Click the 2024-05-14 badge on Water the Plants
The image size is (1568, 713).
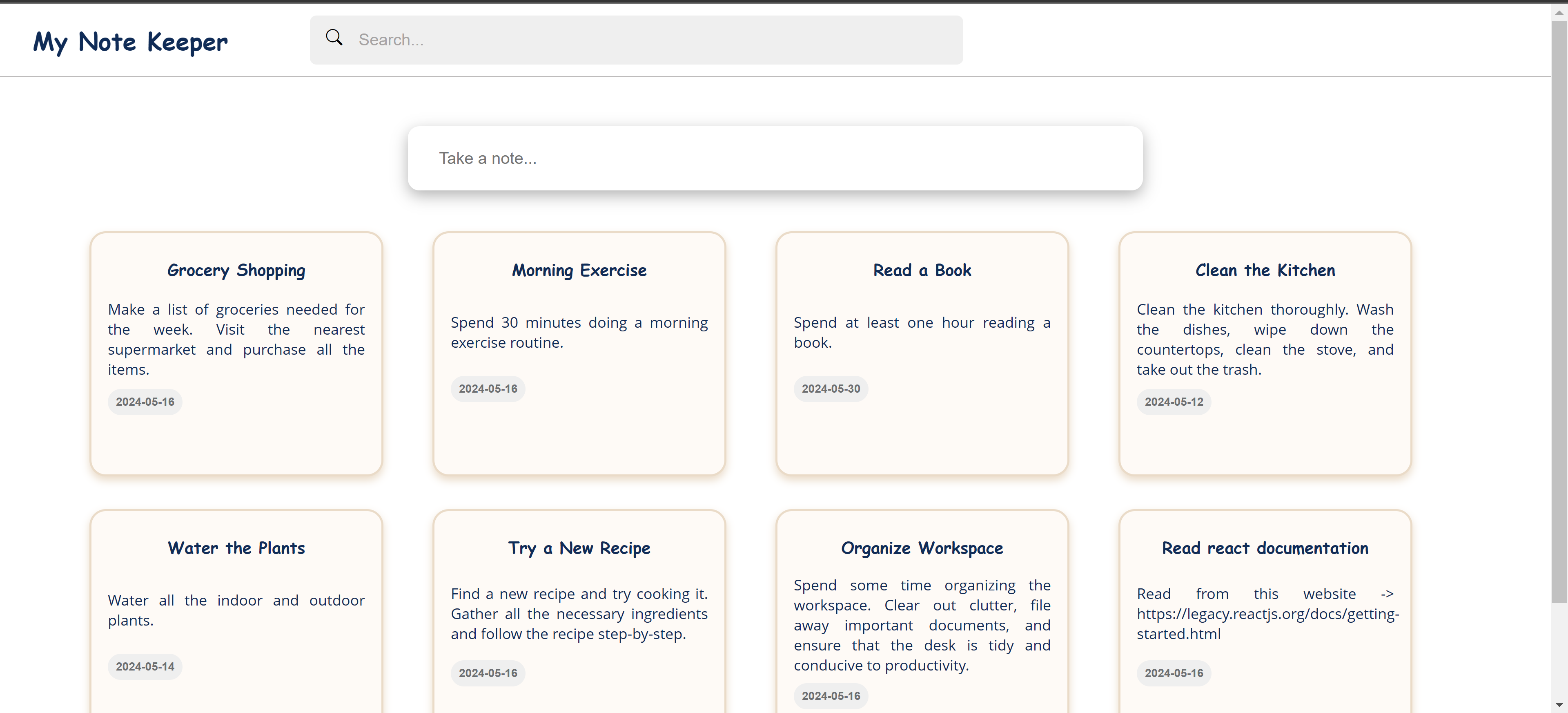click(x=144, y=667)
